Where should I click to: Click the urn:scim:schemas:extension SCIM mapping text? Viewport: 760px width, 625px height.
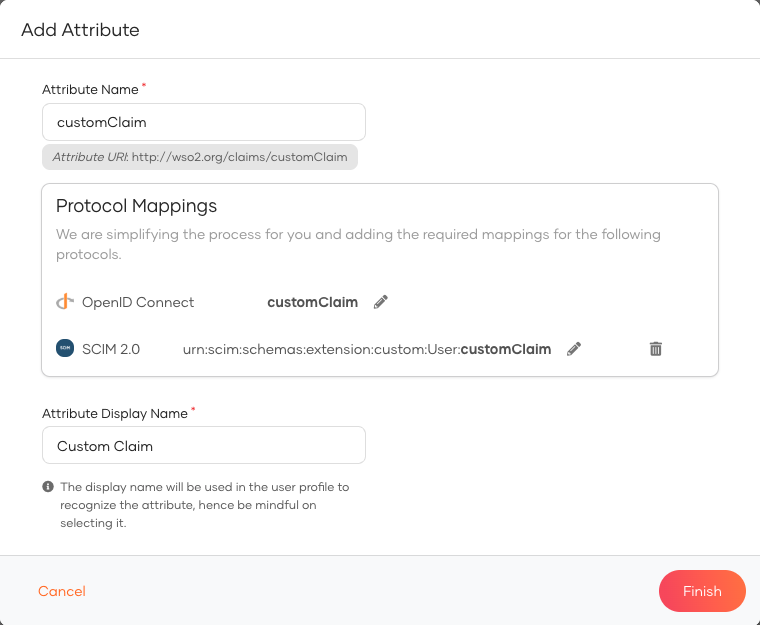(367, 349)
